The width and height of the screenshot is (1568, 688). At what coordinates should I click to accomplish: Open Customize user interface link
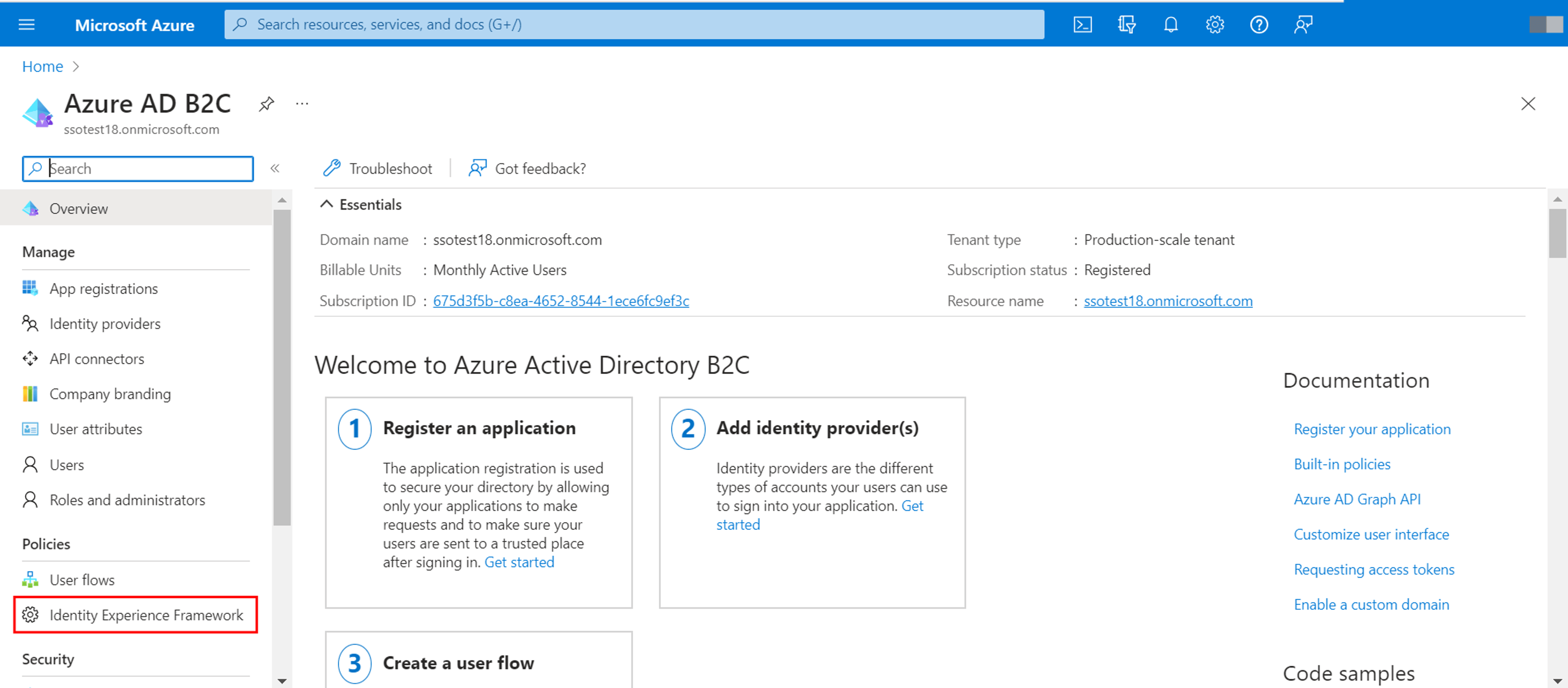pyautogui.click(x=1371, y=535)
